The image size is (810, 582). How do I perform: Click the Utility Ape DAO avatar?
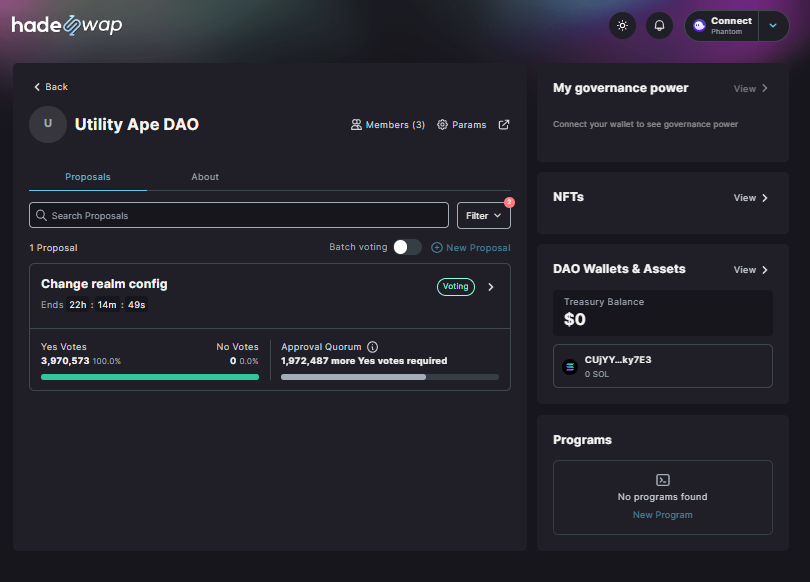[48, 124]
